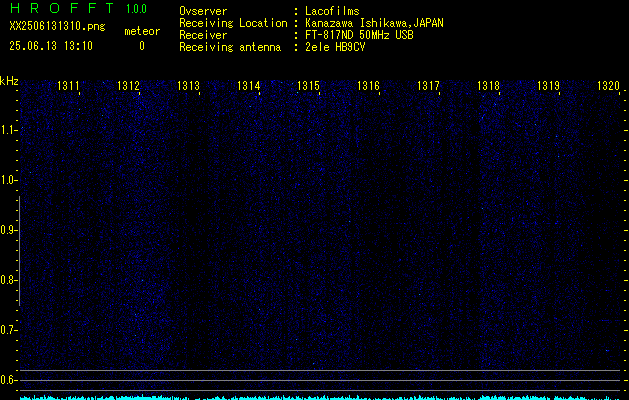Click the 1312 time axis marker
This screenshot has height=400, width=629.
128,85
